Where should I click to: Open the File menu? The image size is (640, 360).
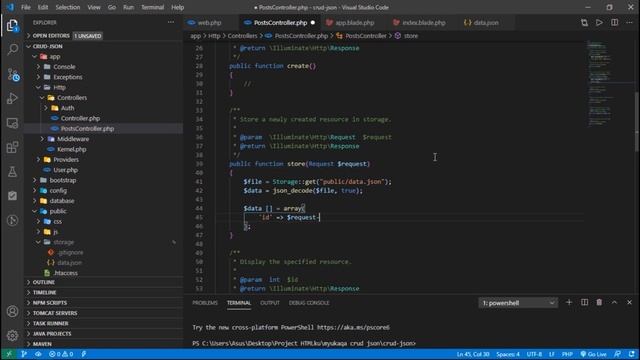[x=26, y=7]
